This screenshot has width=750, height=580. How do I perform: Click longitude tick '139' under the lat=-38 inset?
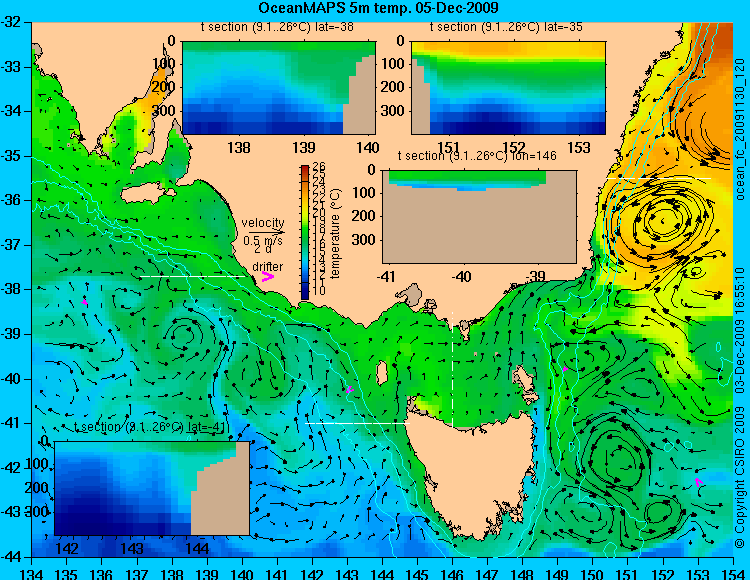[x=304, y=147]
